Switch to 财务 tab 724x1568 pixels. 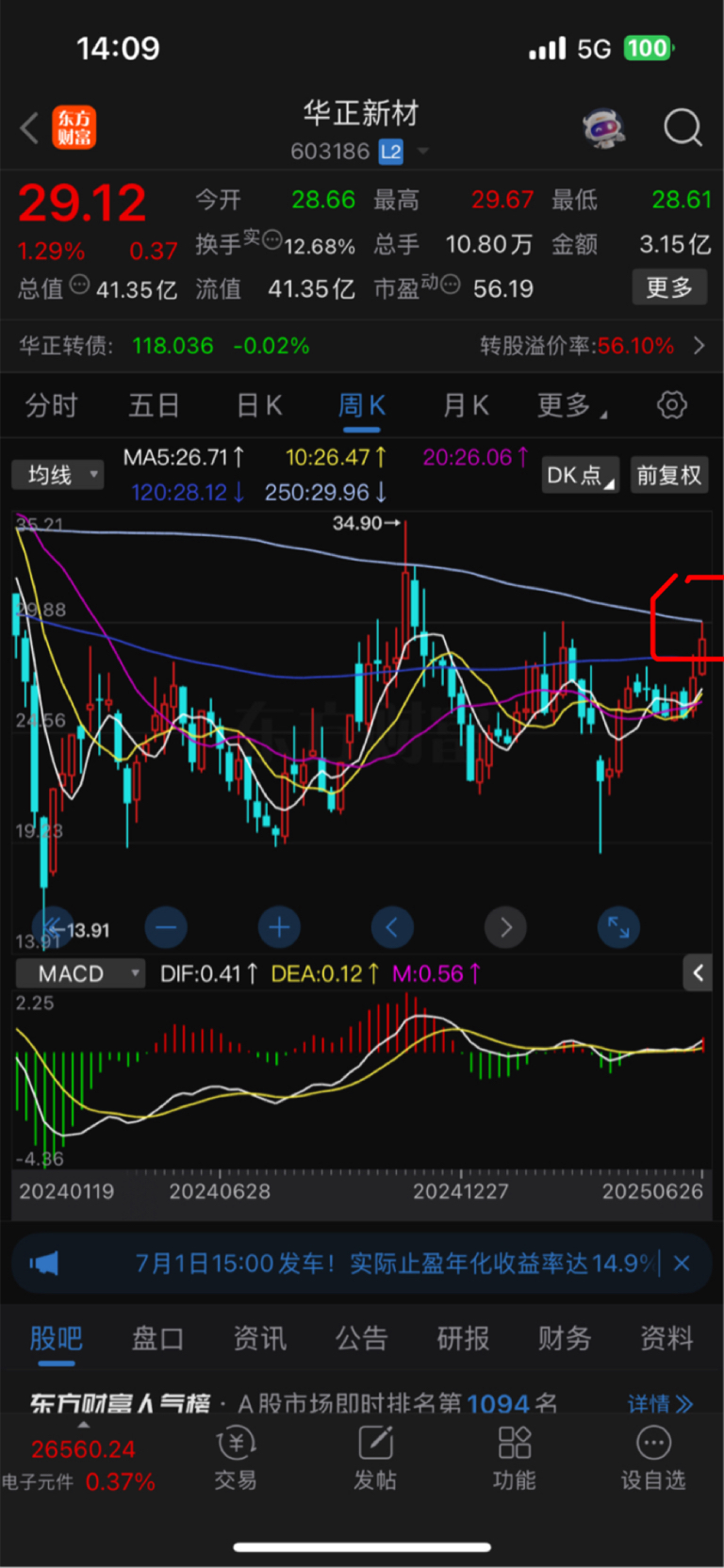565,1338
